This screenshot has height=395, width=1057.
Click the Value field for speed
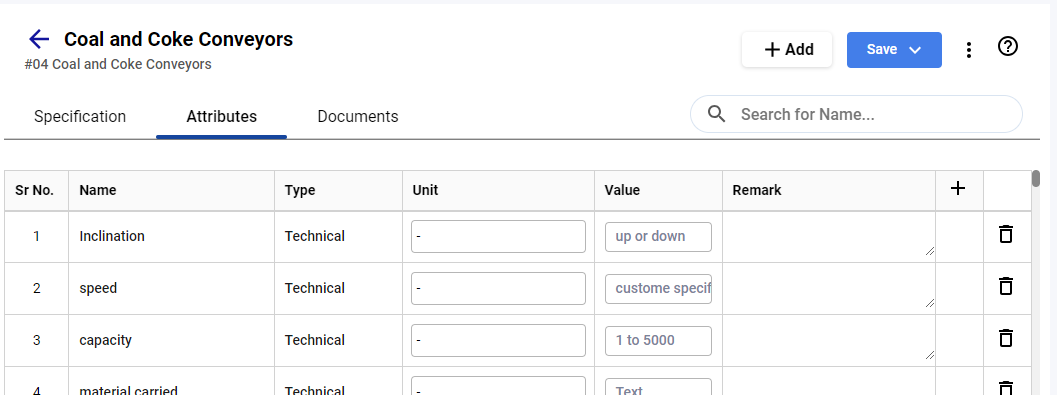tap(659, 288)
